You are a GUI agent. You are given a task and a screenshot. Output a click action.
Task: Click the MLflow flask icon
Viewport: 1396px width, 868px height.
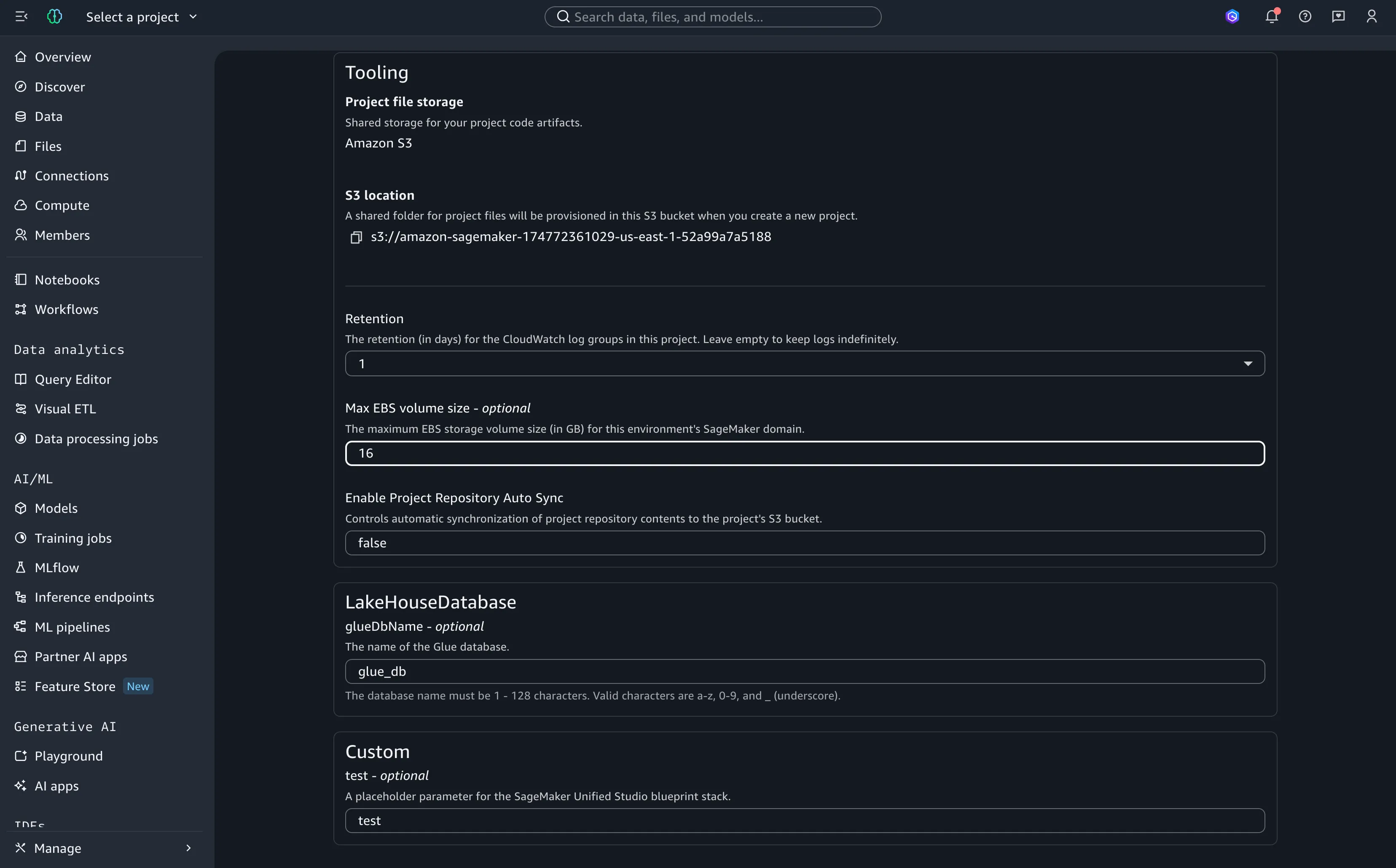[x=21, y=568]
